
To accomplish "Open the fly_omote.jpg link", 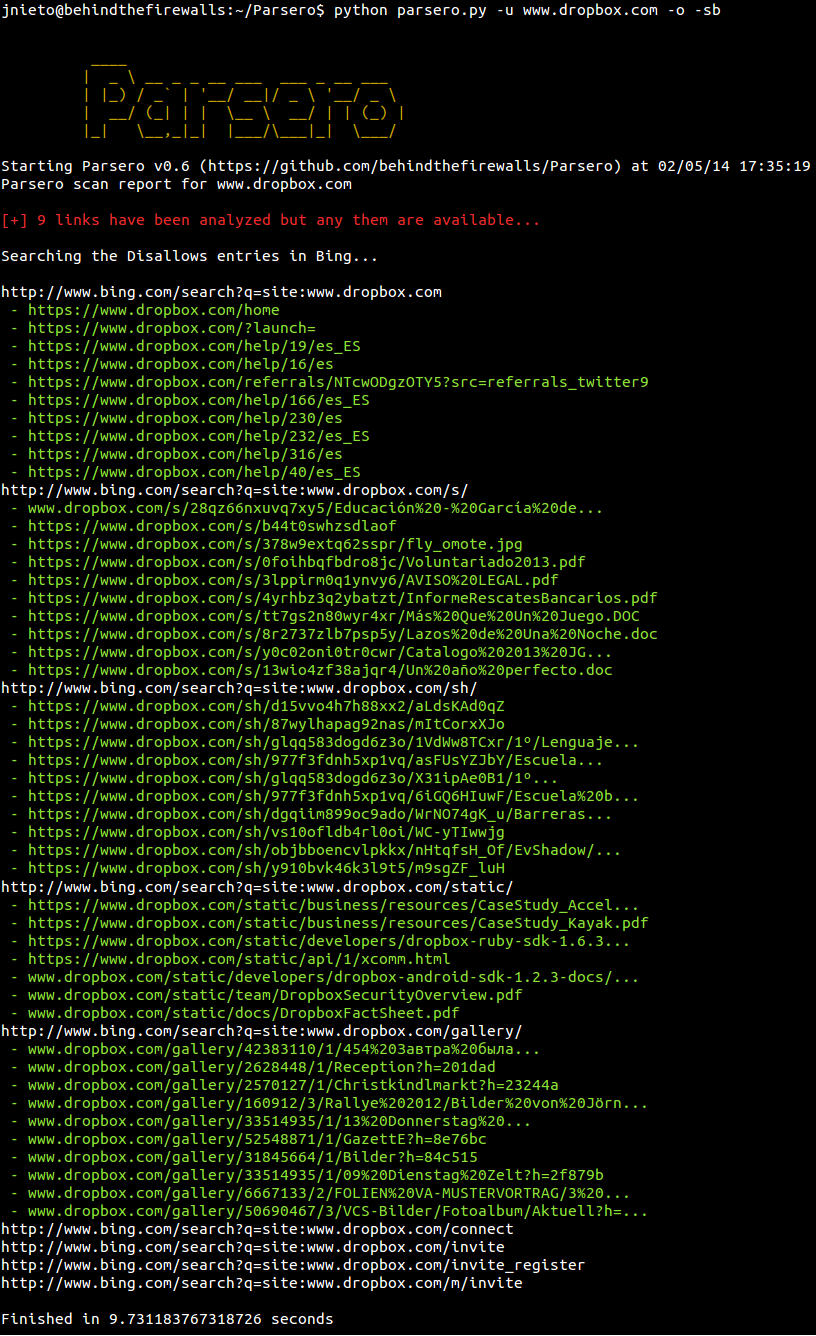I will (x=275, y=544).
